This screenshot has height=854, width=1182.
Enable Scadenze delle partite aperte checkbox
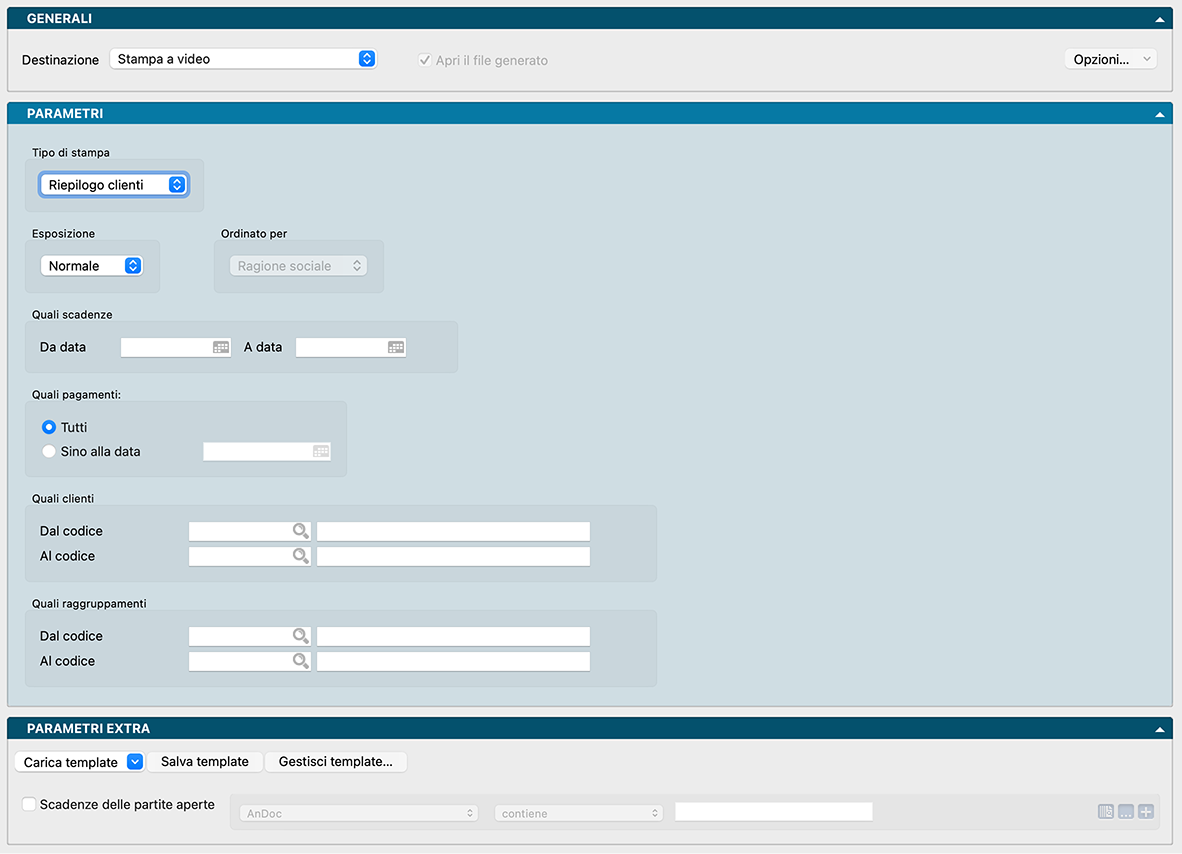pos(29,804)
